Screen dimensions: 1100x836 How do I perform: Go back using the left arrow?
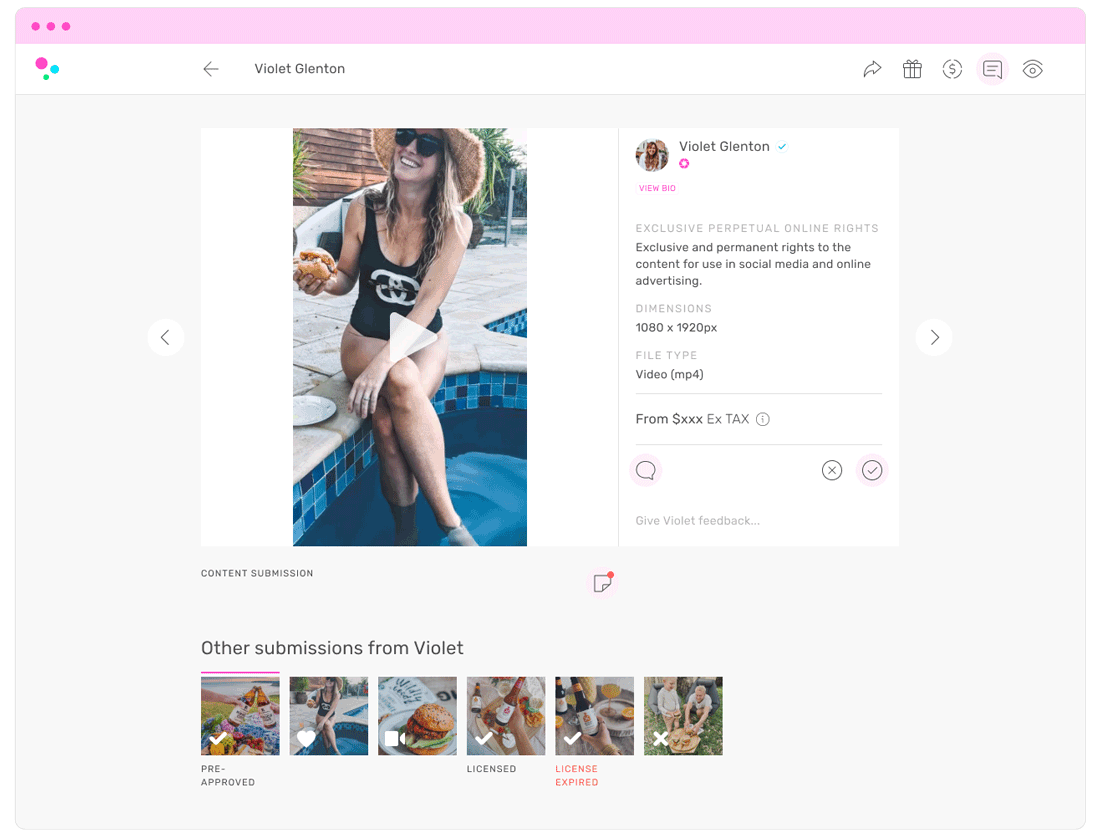click(x=210, y=69)
